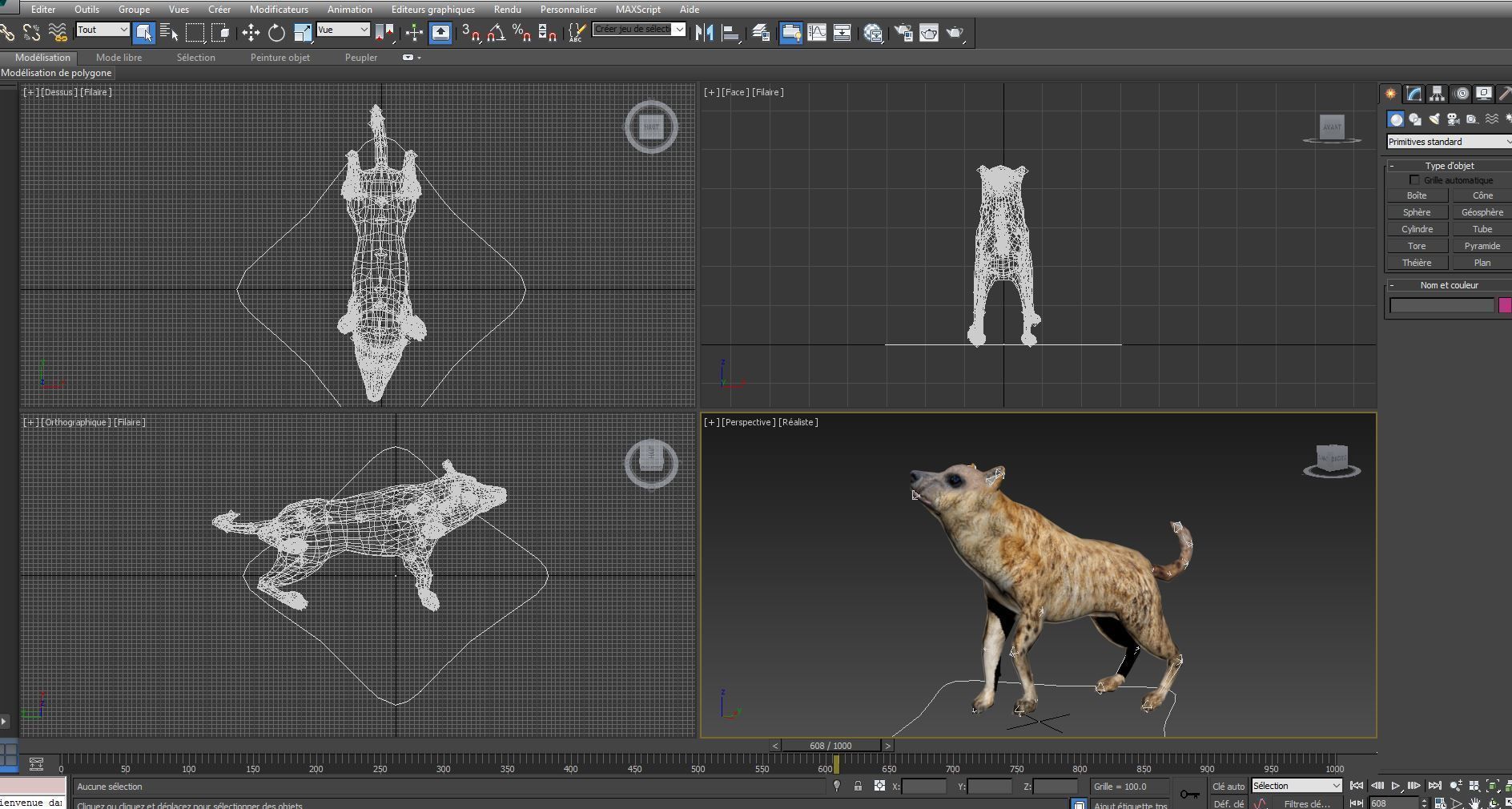
Task: Open the Layer Manager icon
Action: point(761,32)
